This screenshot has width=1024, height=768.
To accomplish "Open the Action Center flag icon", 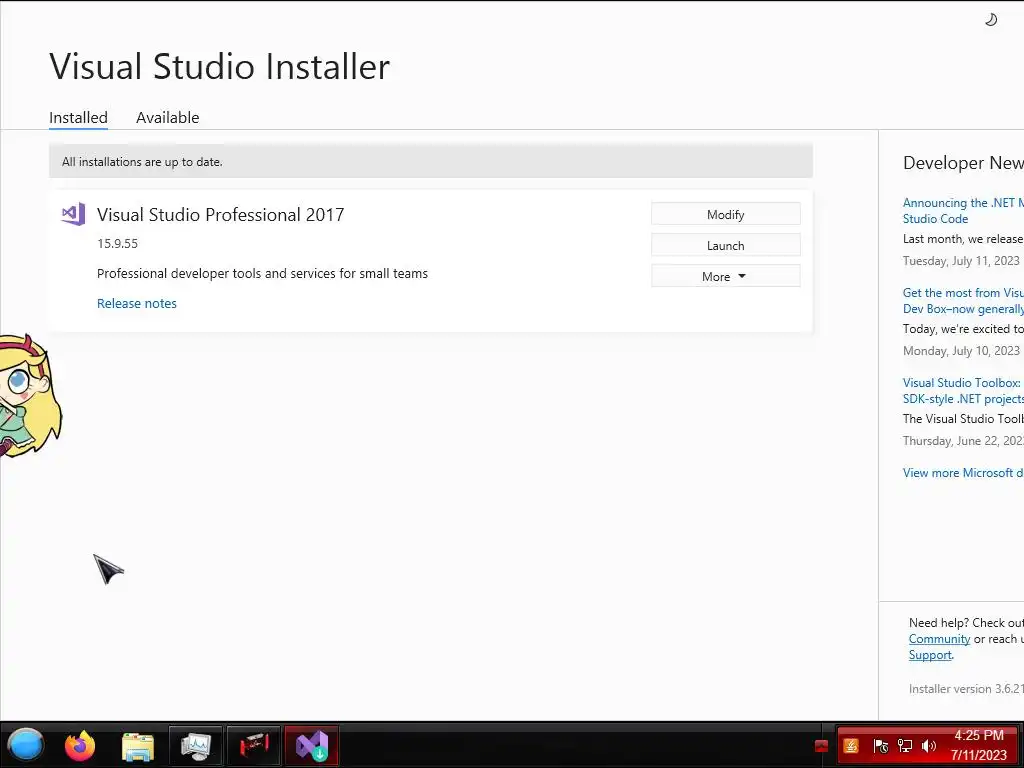I will click(880, 746).
